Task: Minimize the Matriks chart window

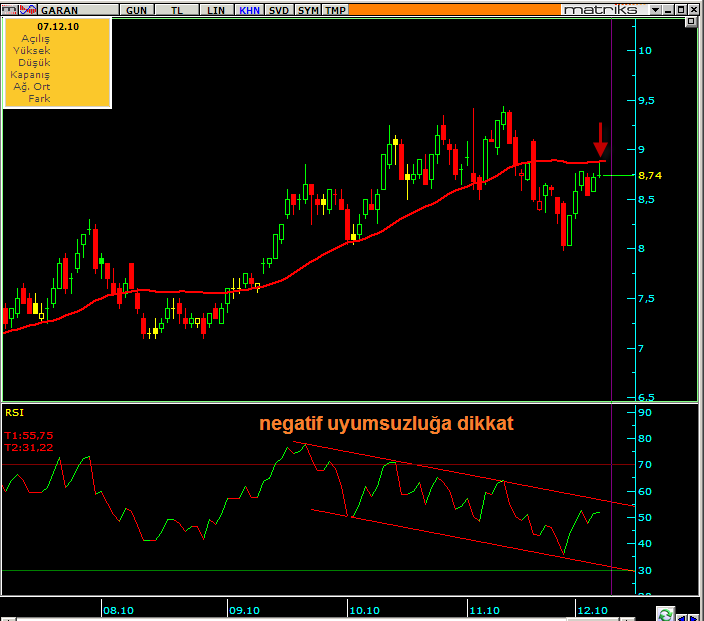Action: tap(666, 9)
